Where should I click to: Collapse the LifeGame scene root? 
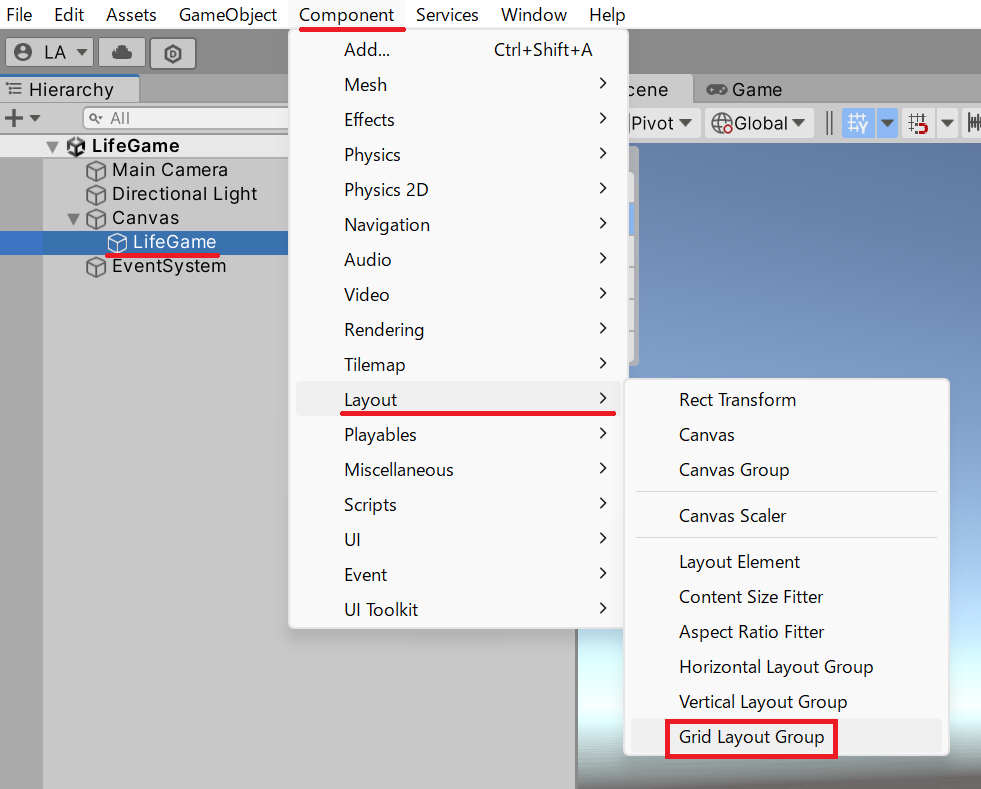coord(53,147)
